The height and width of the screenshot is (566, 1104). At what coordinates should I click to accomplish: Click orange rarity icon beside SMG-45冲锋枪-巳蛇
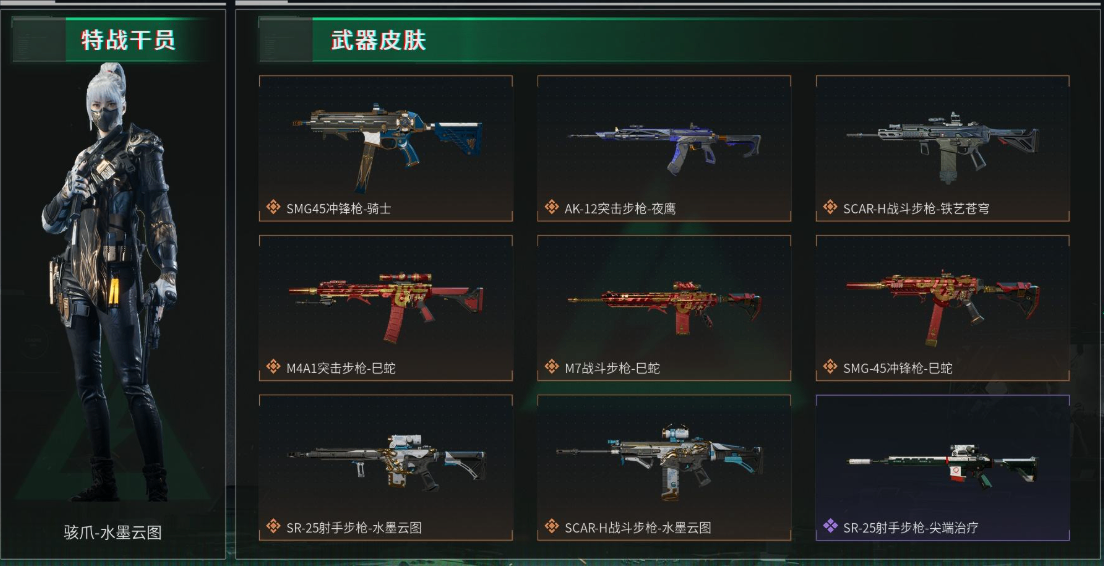[830, 366]
